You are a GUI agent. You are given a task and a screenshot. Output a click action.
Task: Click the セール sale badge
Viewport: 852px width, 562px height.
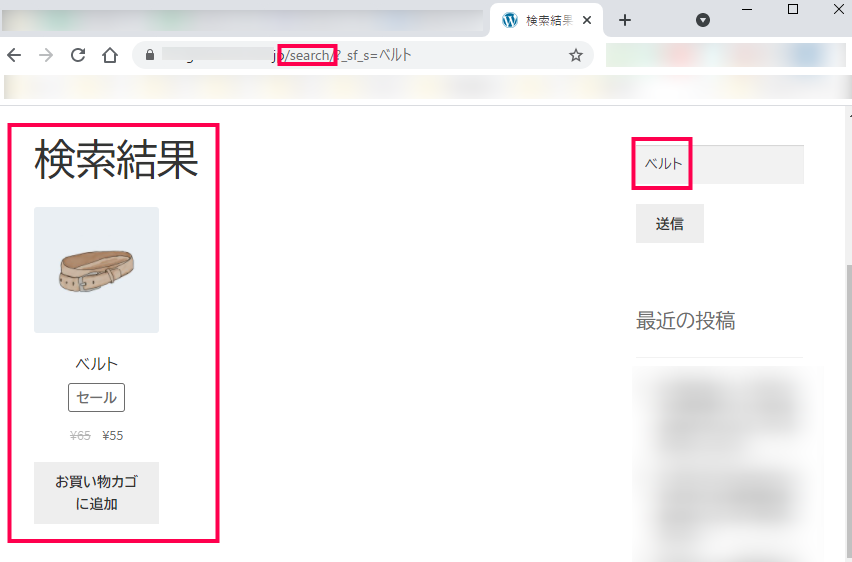click(x=96, y=397)
